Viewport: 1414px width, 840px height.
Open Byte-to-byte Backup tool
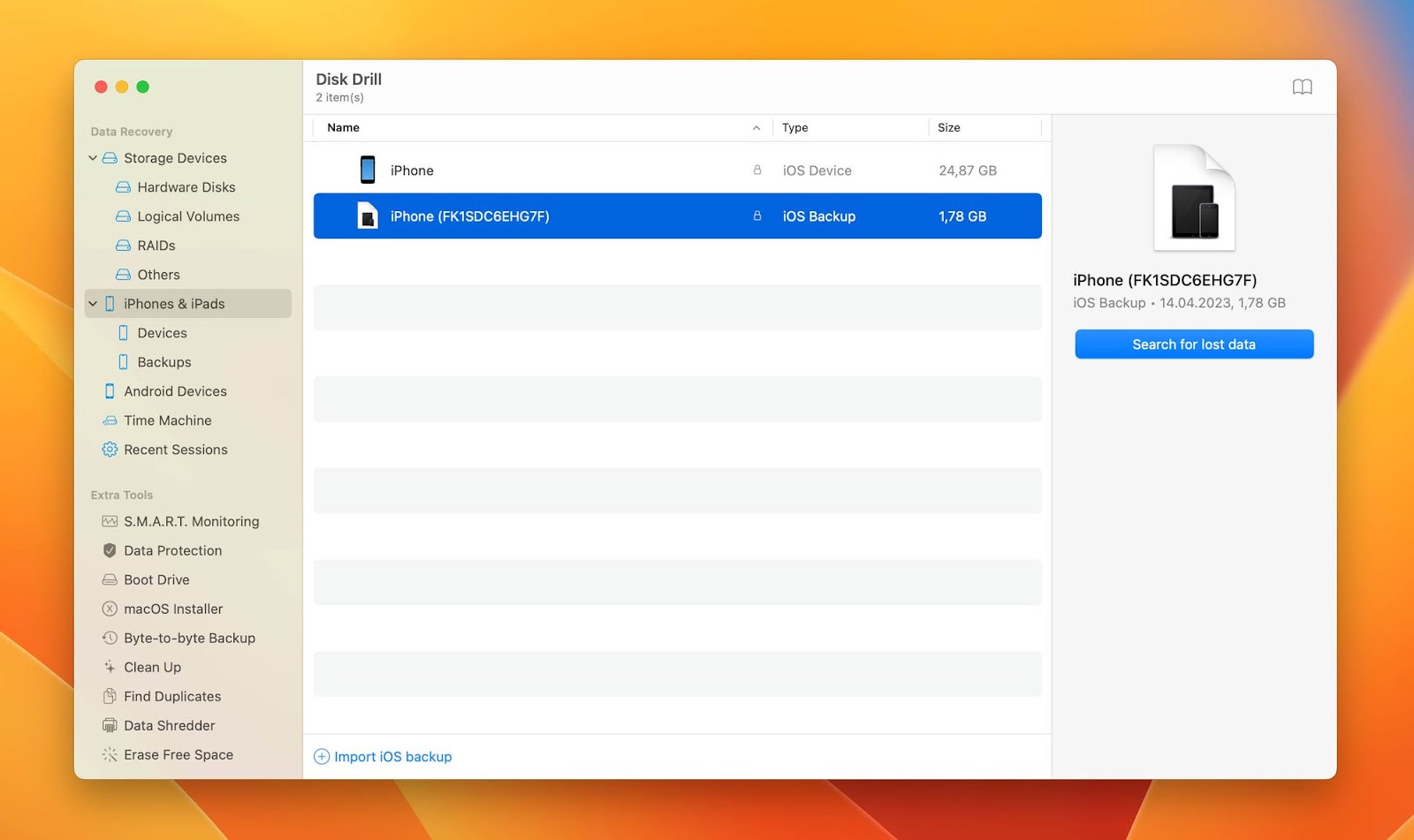point(189,639)
